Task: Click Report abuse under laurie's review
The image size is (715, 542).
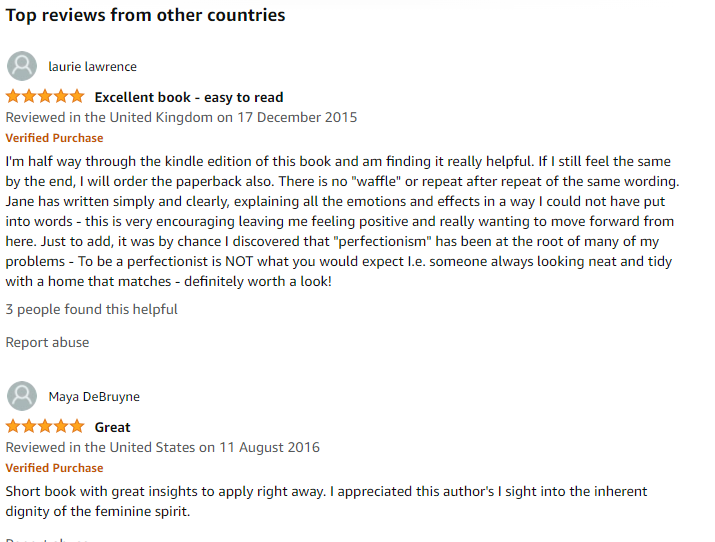Action: [x=47, y=342]
